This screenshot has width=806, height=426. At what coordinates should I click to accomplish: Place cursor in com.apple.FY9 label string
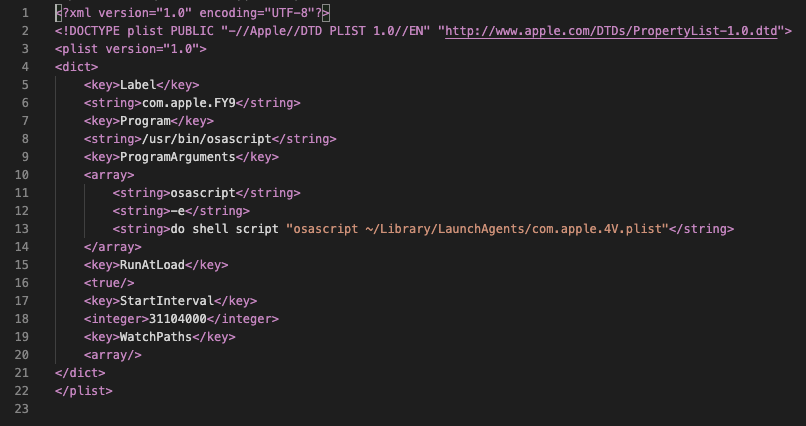click(189, 103)
